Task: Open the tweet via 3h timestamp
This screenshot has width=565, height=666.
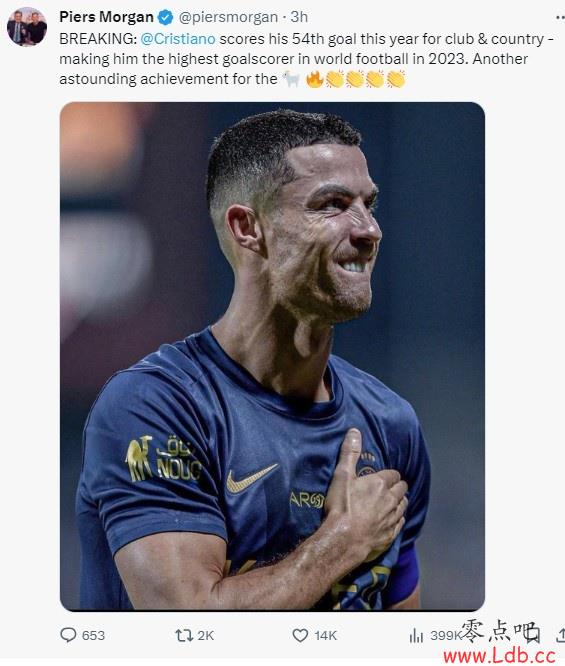Action: click(x=299, y=17)
